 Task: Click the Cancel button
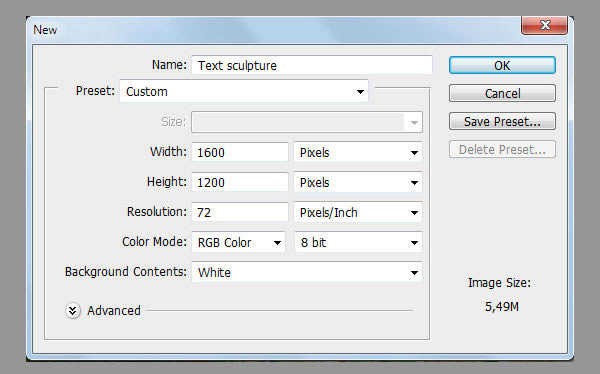tap(502, 93)
